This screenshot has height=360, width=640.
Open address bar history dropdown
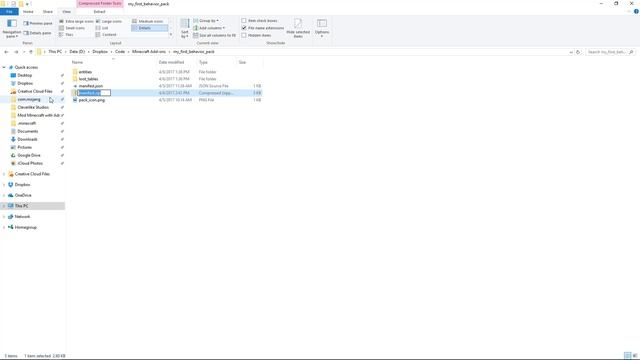571,52
